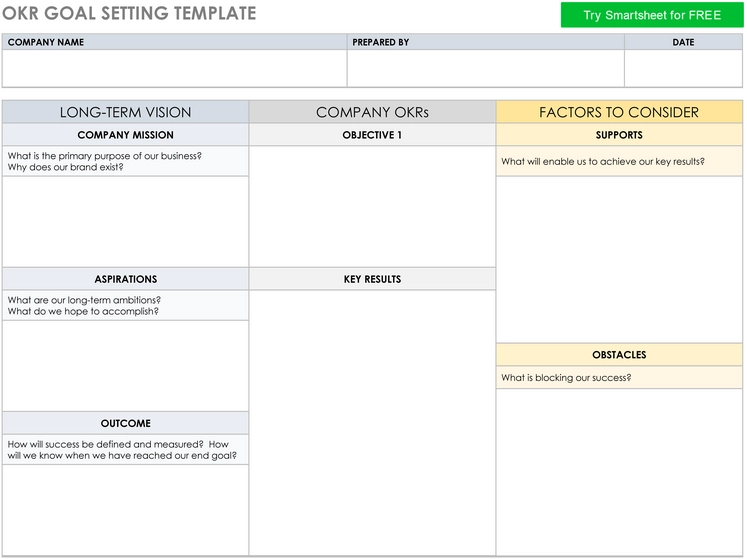The image size is (747, 559).
Task: Select the PREPARED BY header cell
Action: coord(485,42)
